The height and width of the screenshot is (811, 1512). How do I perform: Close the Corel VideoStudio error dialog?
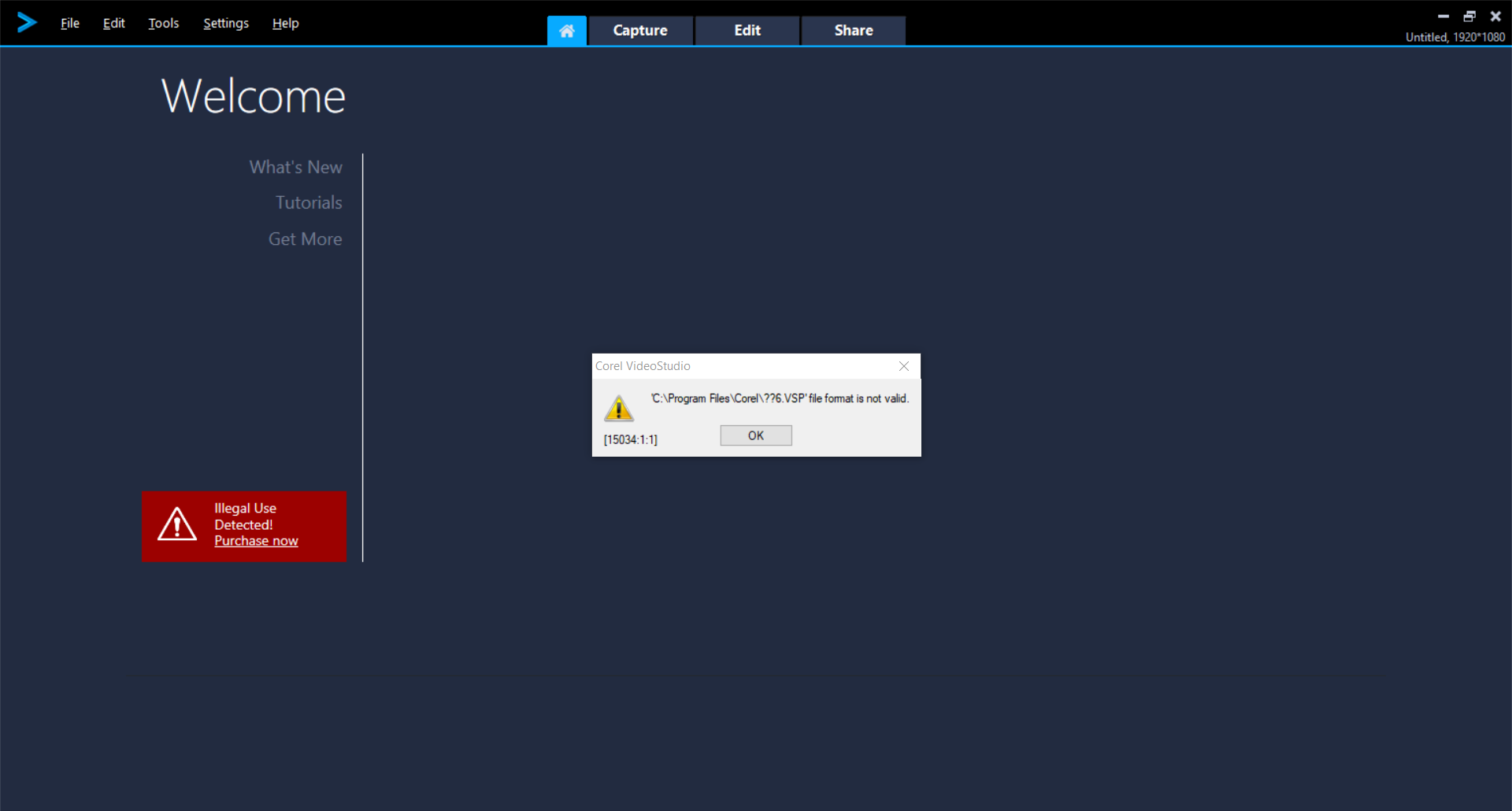pos(903,366)
